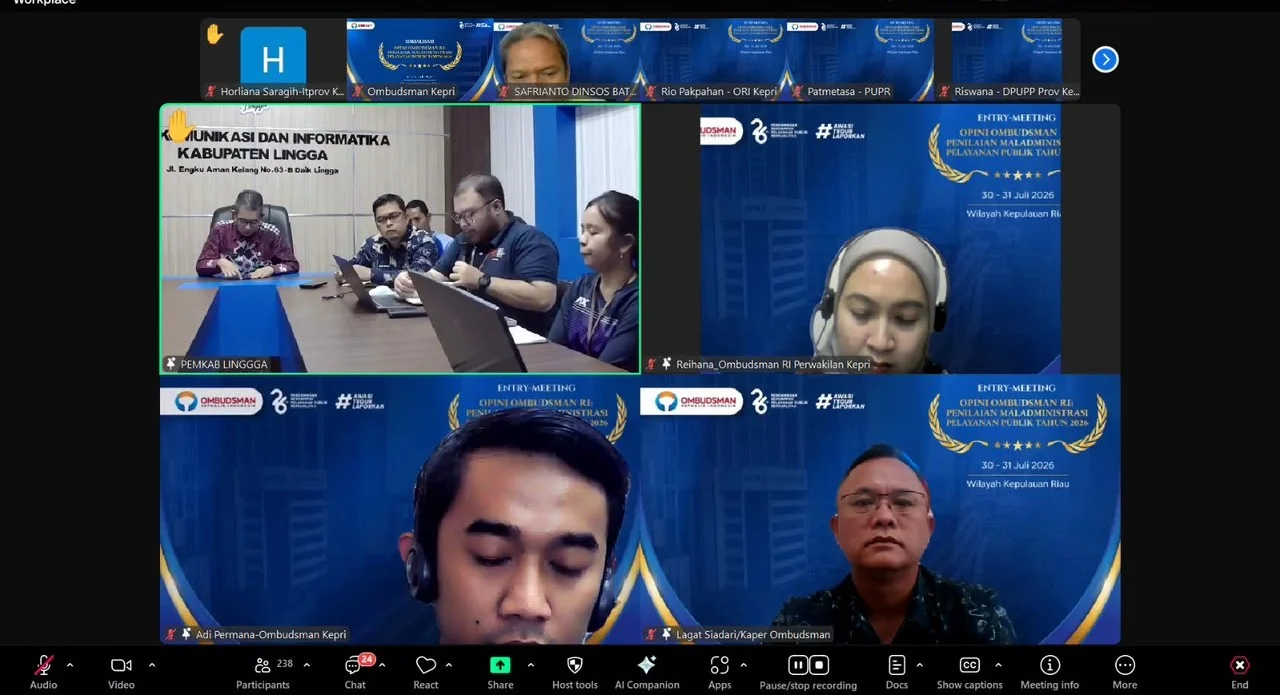Open the Chat panel
Viewport: 1280px width, 695px height.
[355, 671]
